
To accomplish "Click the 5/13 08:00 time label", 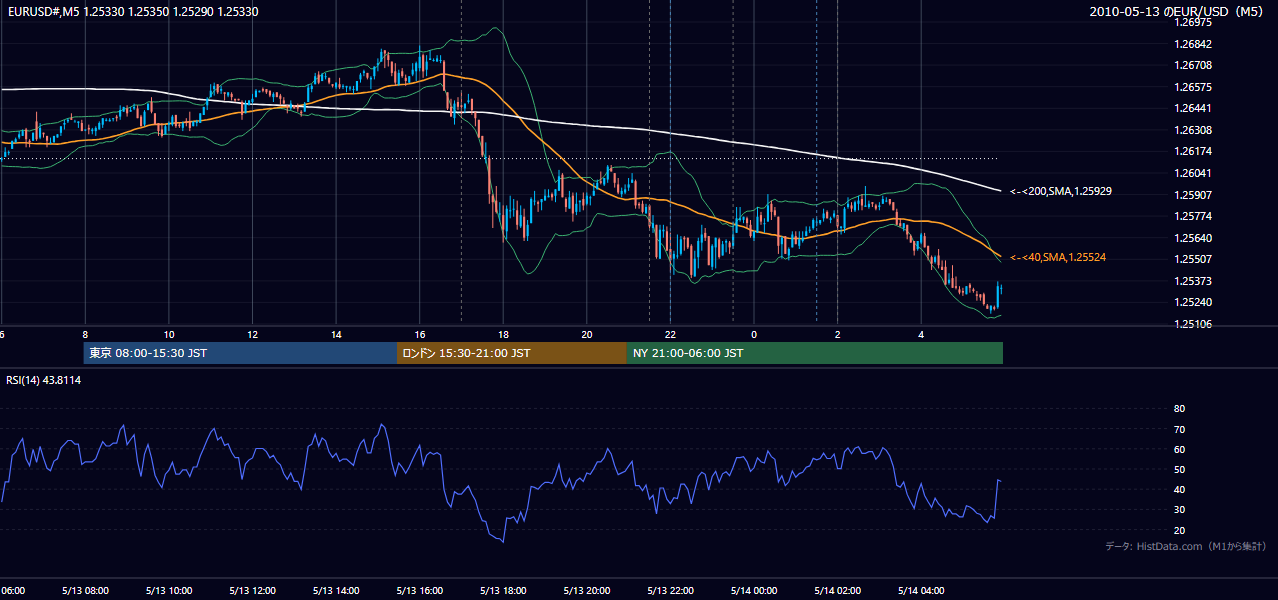I will (85, 590).
